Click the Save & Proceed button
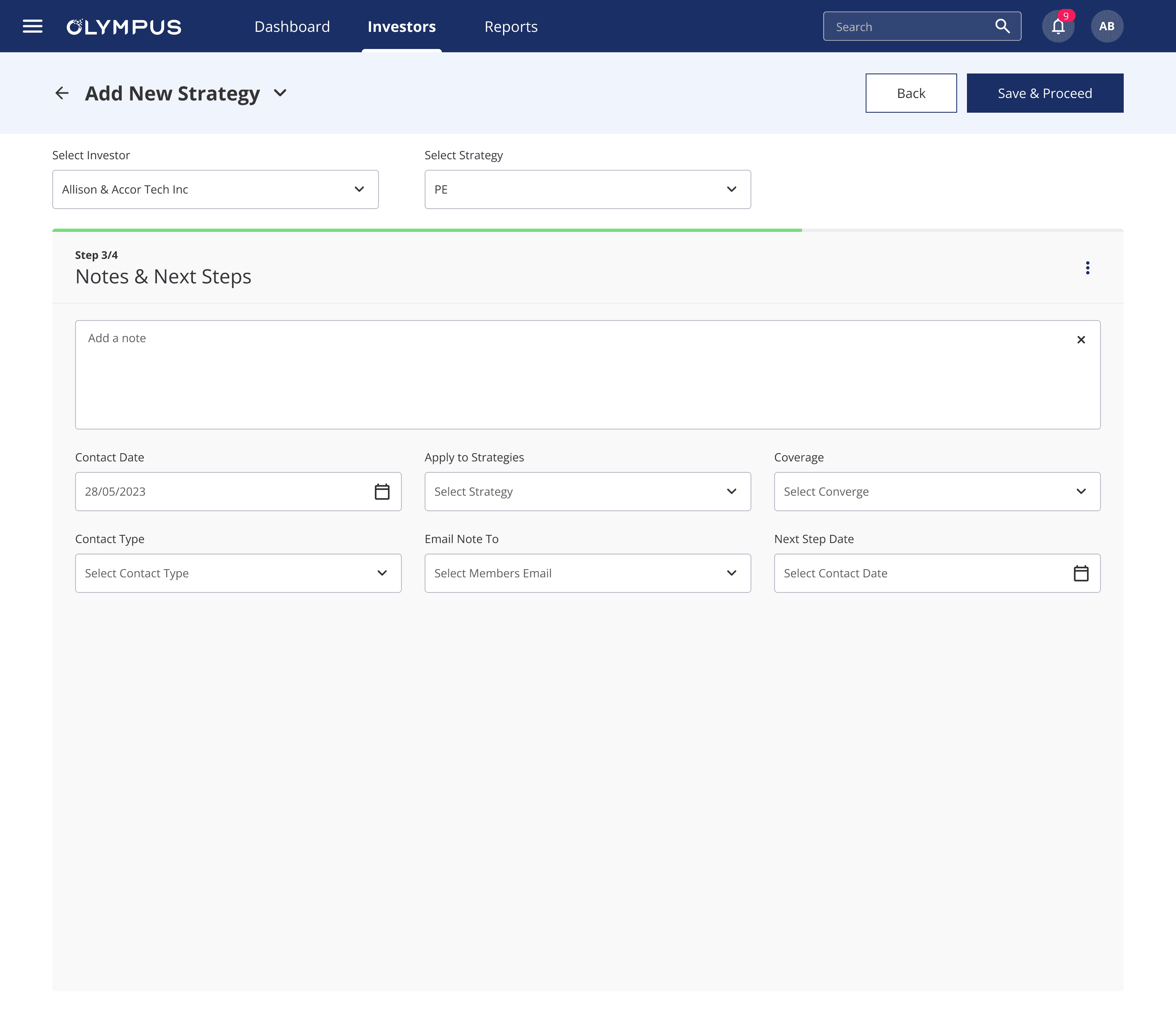 1045,93
